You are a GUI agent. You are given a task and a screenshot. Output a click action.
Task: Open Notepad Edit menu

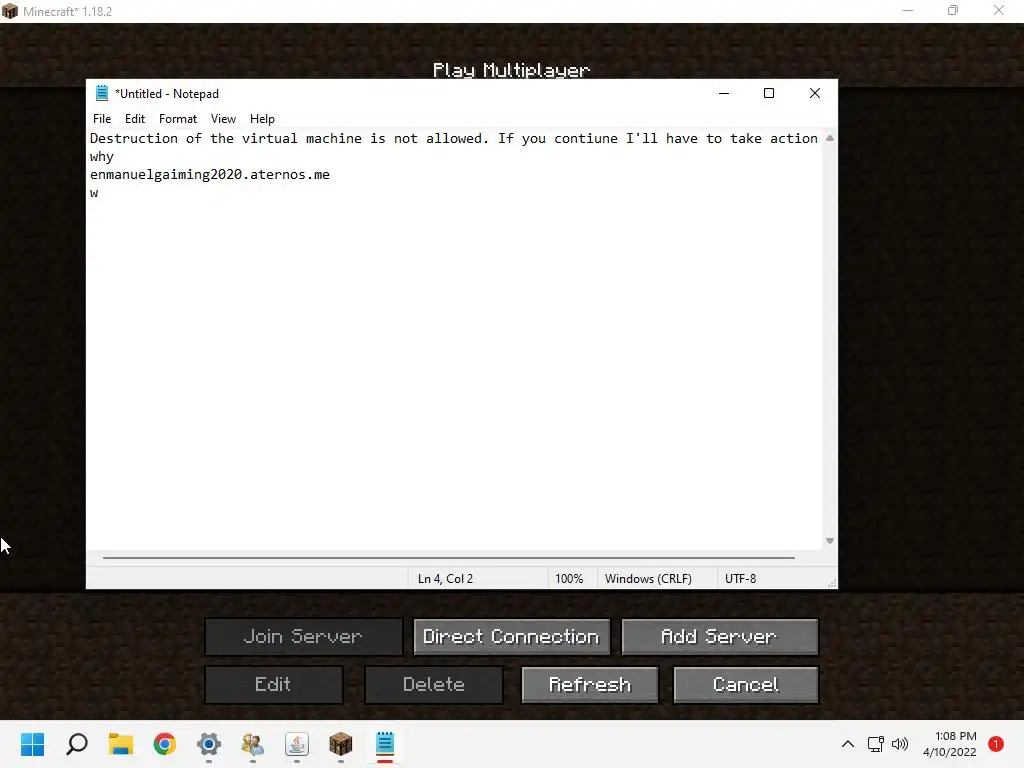tap(135, 119)
